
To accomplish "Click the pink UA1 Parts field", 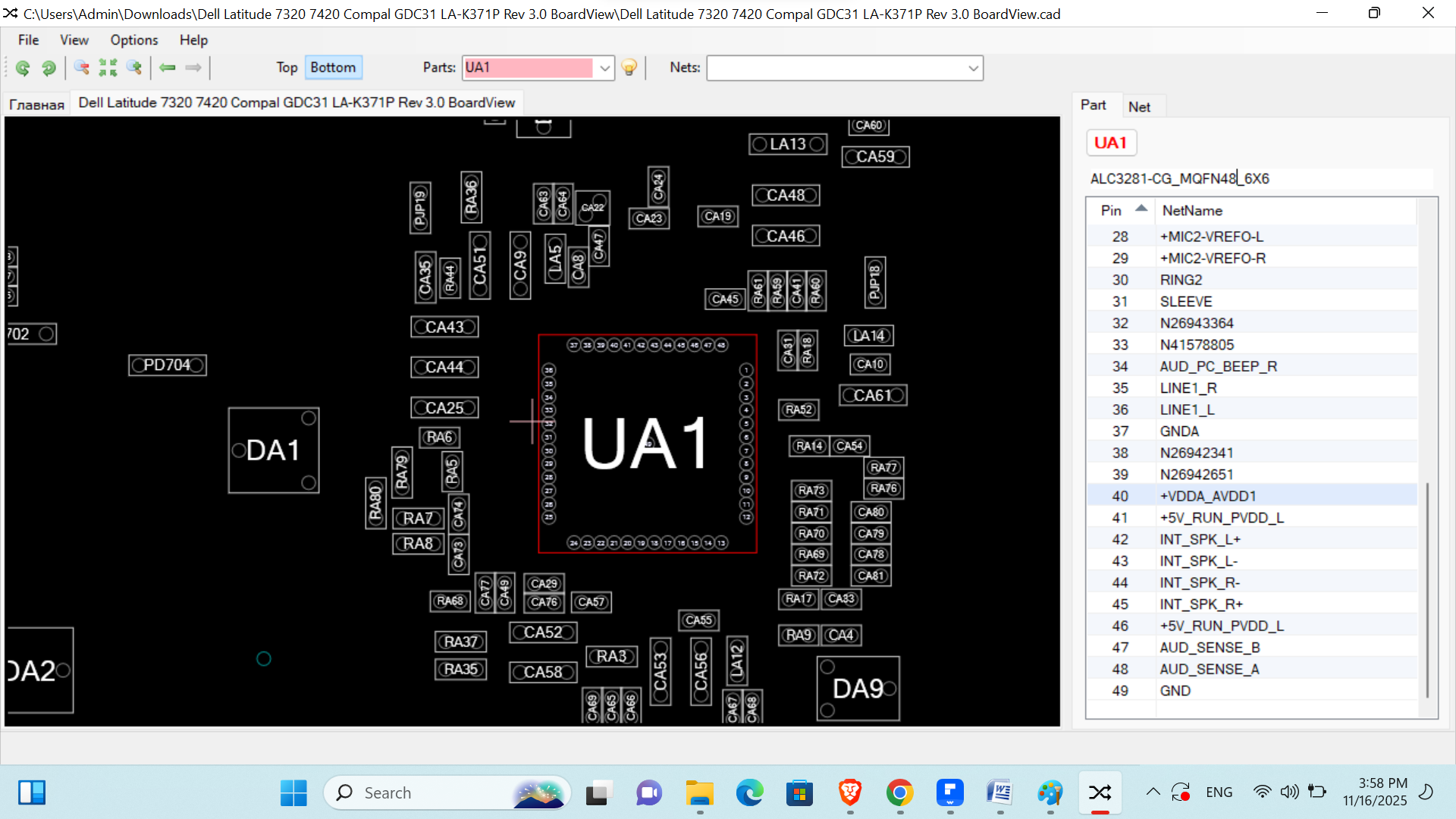I will [528, 68].
